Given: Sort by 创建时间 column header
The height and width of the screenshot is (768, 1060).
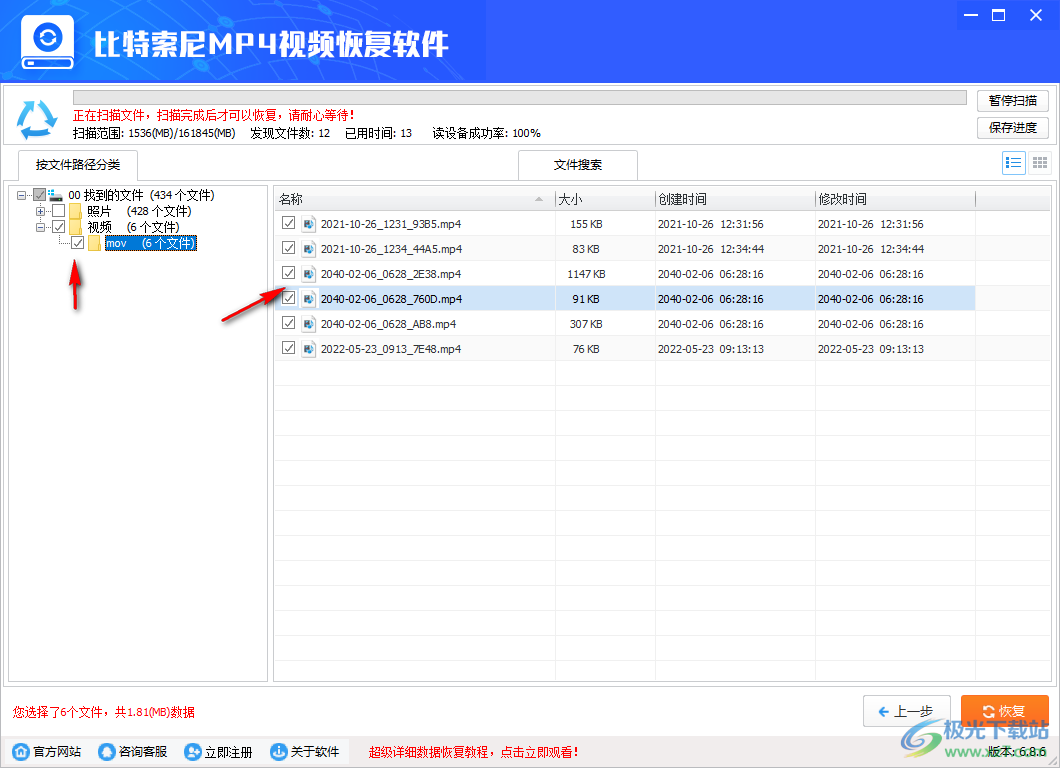Looking at the screenshot, I should pos(735,199).
